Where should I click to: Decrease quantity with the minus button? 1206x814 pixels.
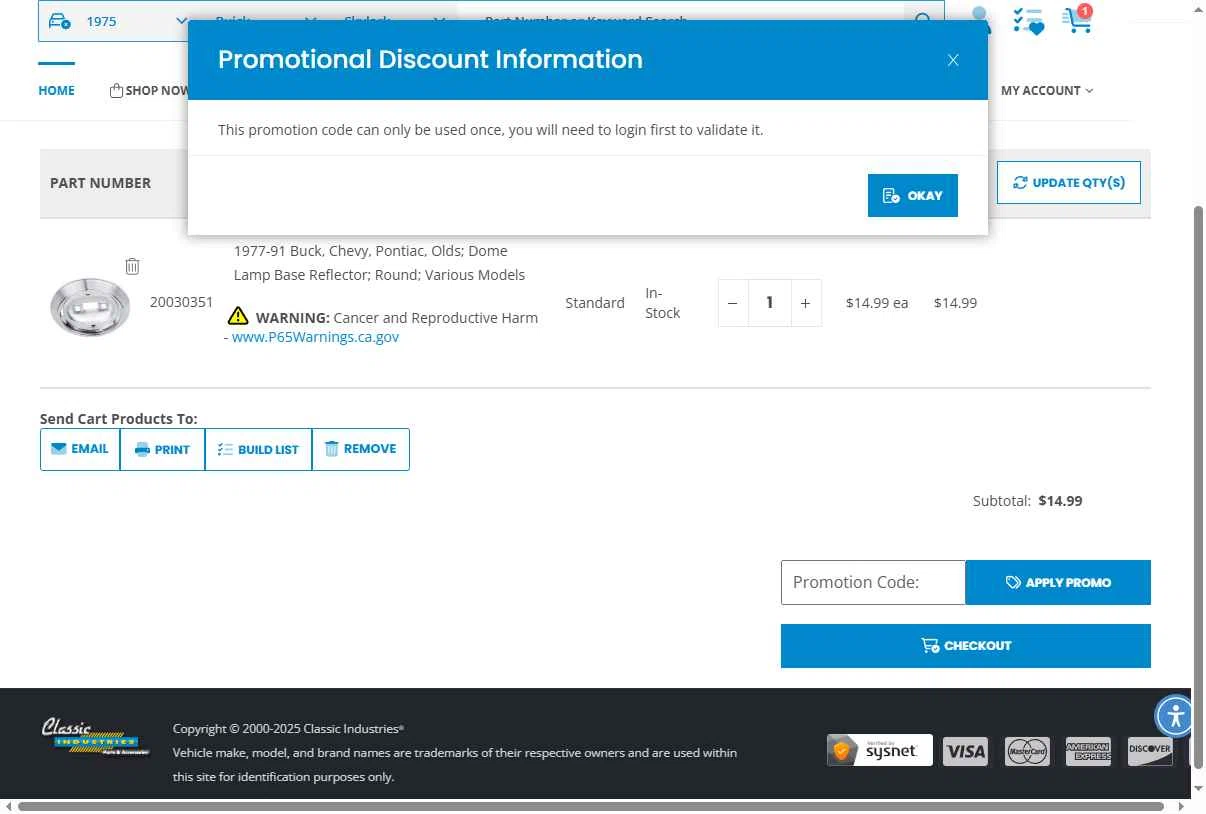732,303
